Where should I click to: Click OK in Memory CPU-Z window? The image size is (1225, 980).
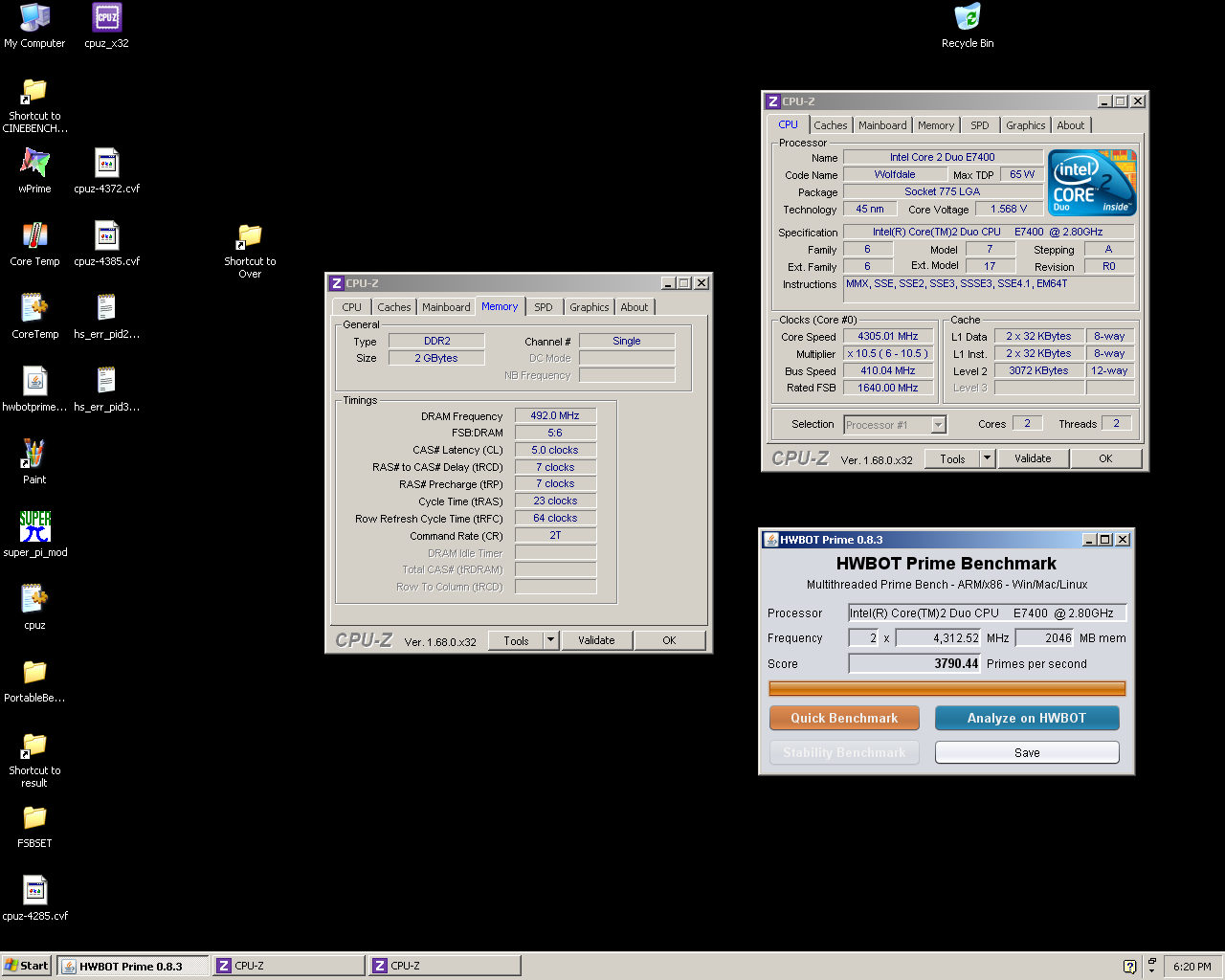point(669,640)
